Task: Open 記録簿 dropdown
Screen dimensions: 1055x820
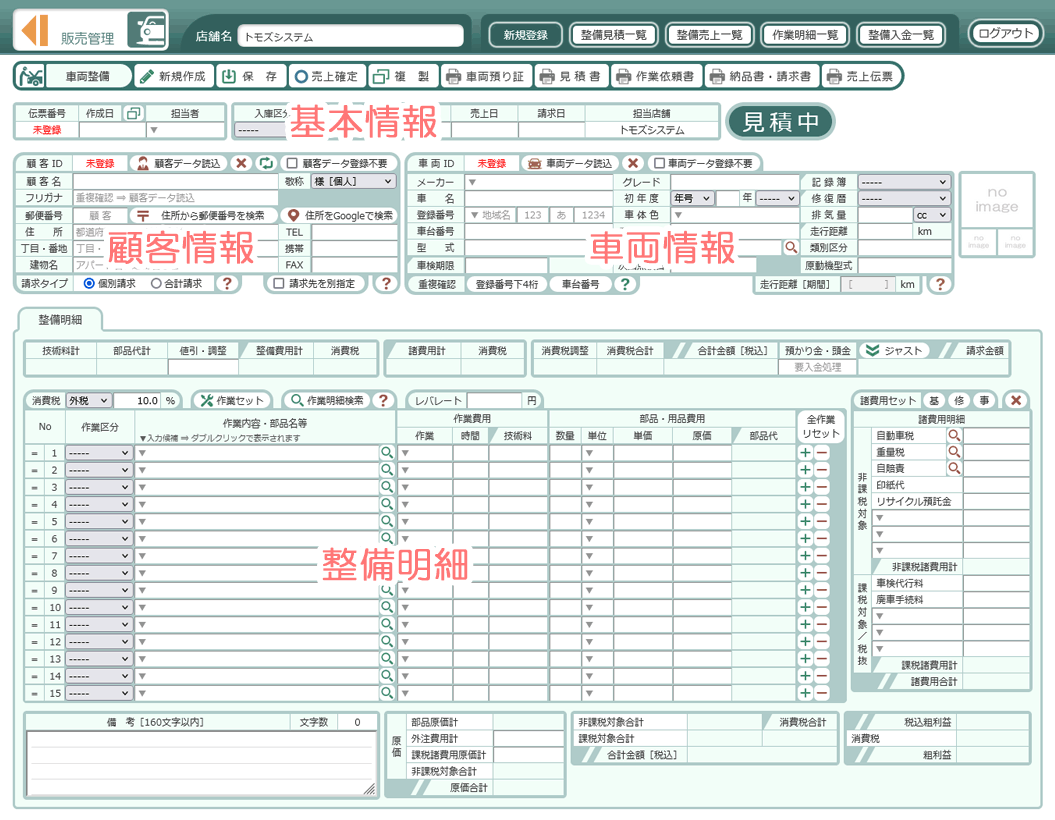Action: pyautogui.click(x=904, y=182)
